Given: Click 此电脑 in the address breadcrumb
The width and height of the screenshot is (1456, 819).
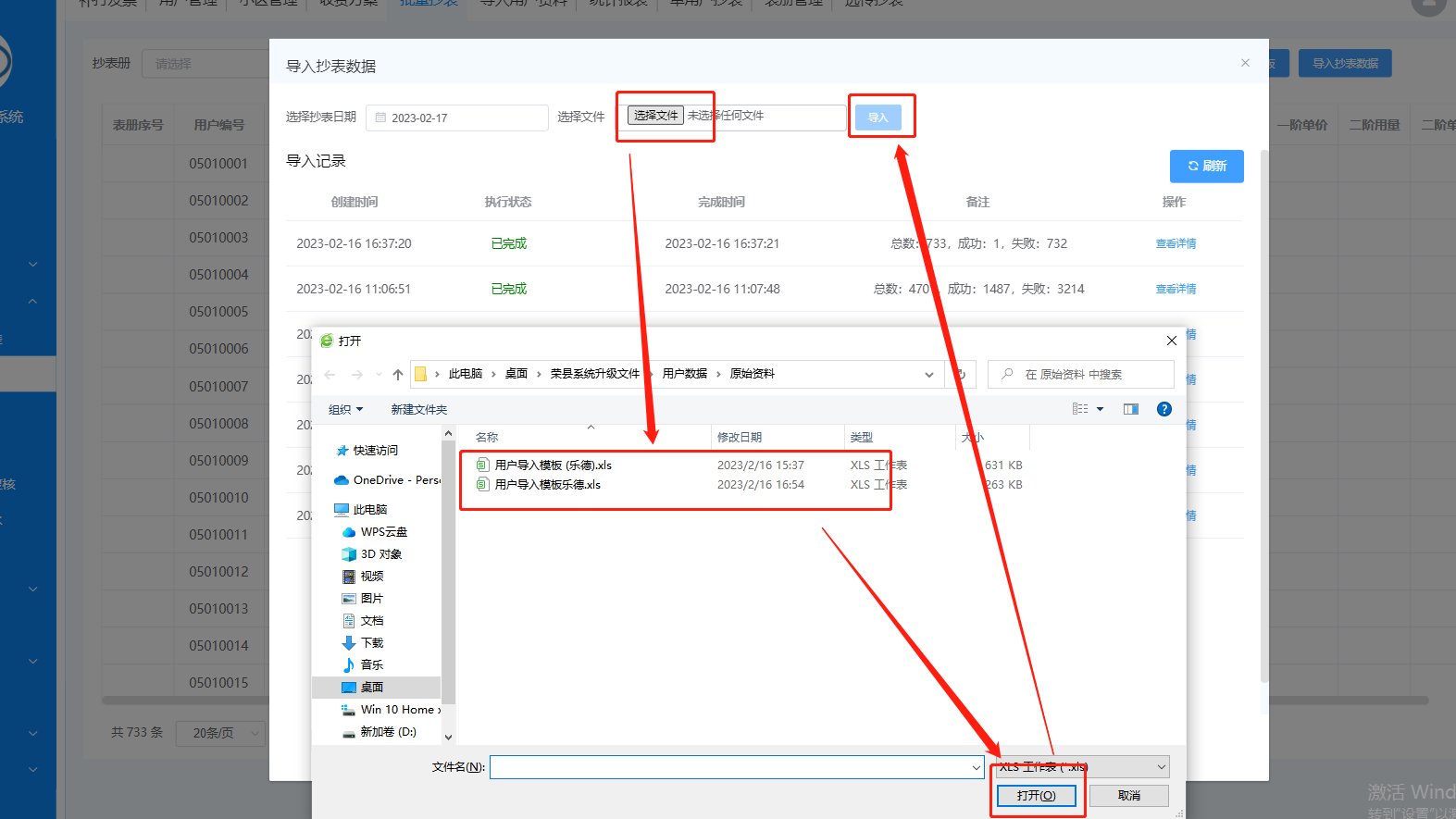Looking at the screenshot, I should [x=466, y=374].
